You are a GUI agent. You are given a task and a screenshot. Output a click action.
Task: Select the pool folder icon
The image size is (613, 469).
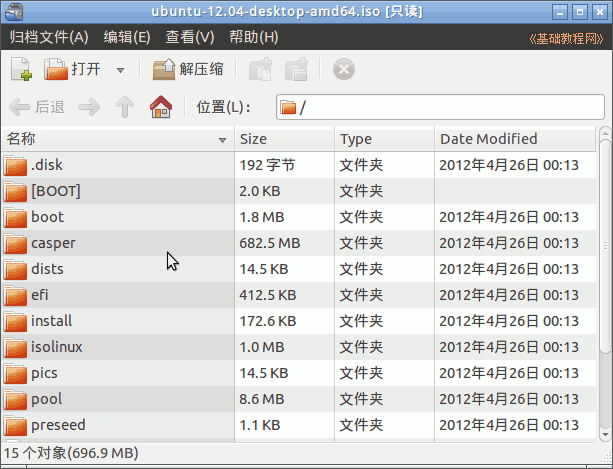(x=16, y=399)
